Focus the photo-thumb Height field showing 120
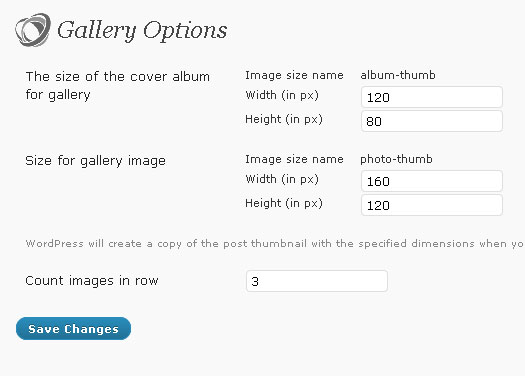The height and width of the screenshot is (376, 525). (x=432, y=205)
